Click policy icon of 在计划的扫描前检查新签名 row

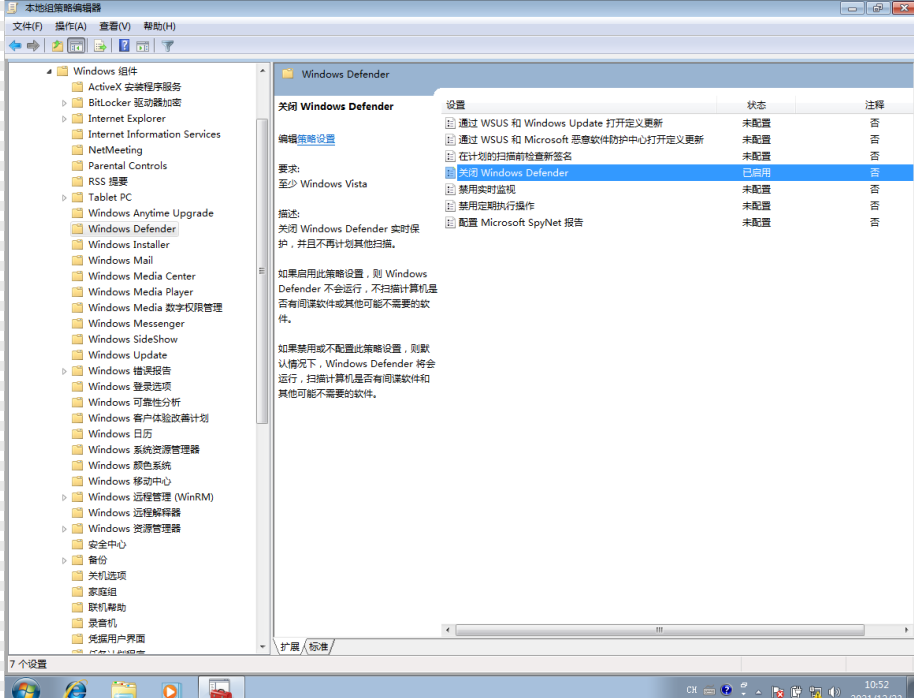[x=450, y=156]
